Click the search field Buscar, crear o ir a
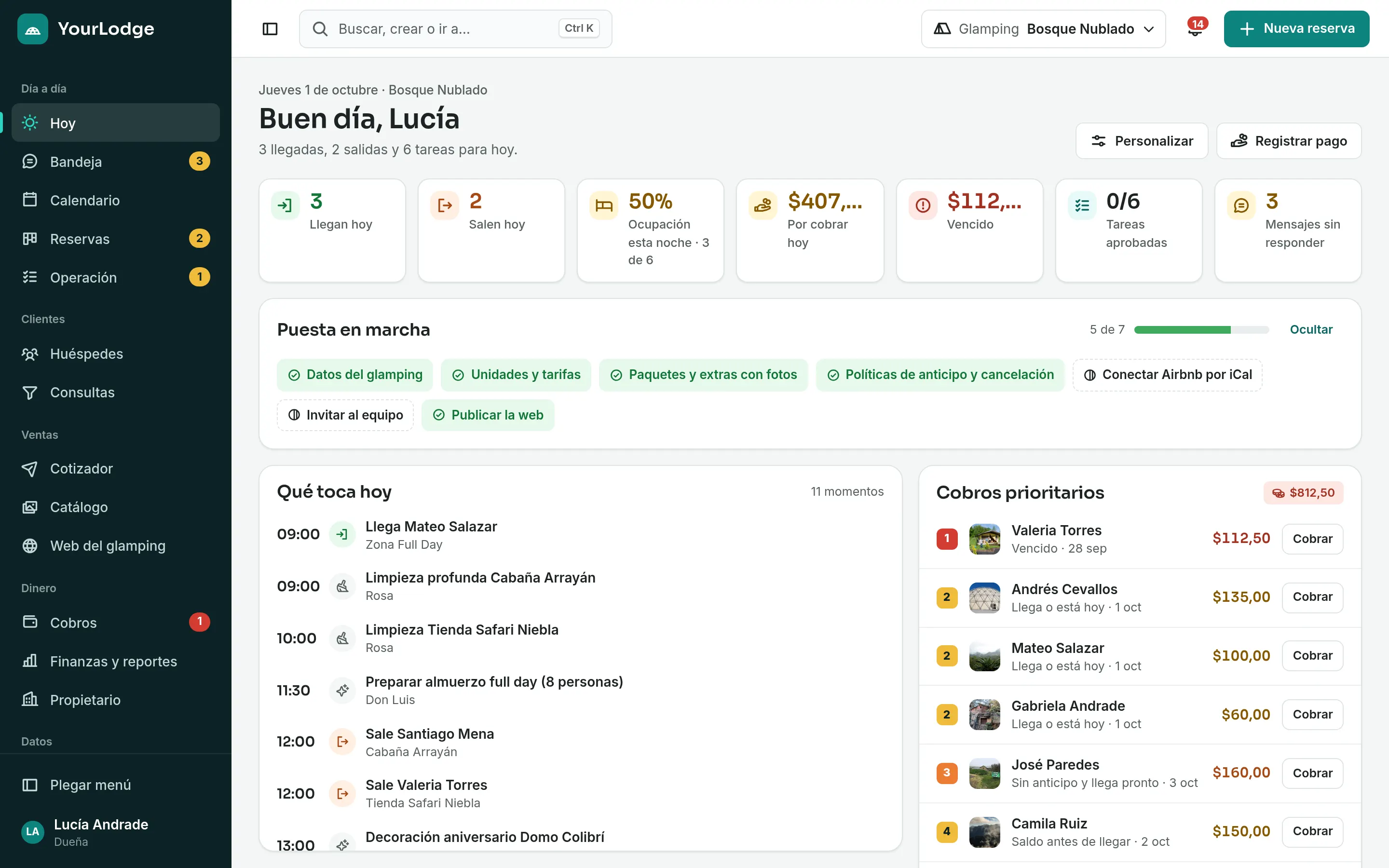The image size is (1389, 868). [455, 29]
